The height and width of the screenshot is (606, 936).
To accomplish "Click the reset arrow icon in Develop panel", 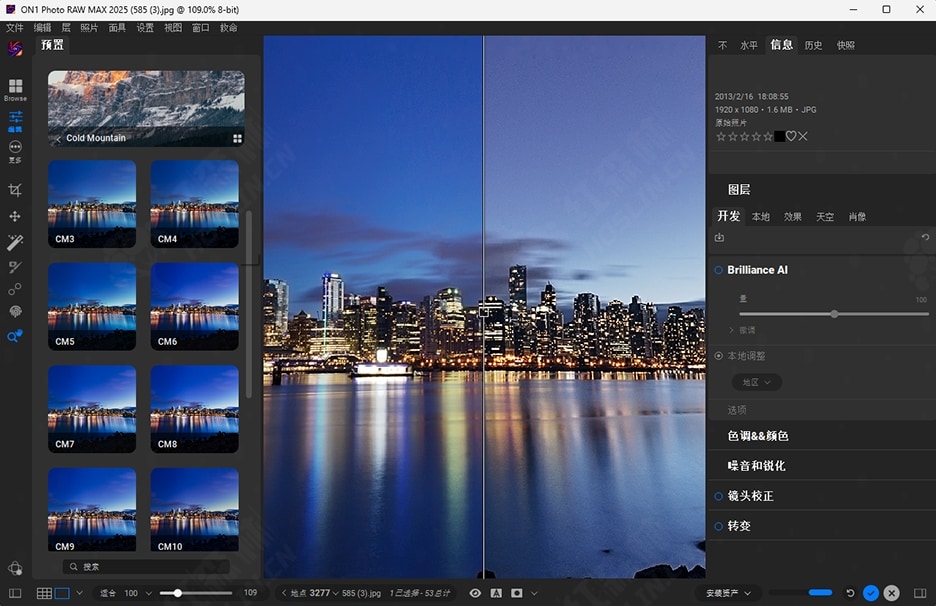I will pos(925,237).
